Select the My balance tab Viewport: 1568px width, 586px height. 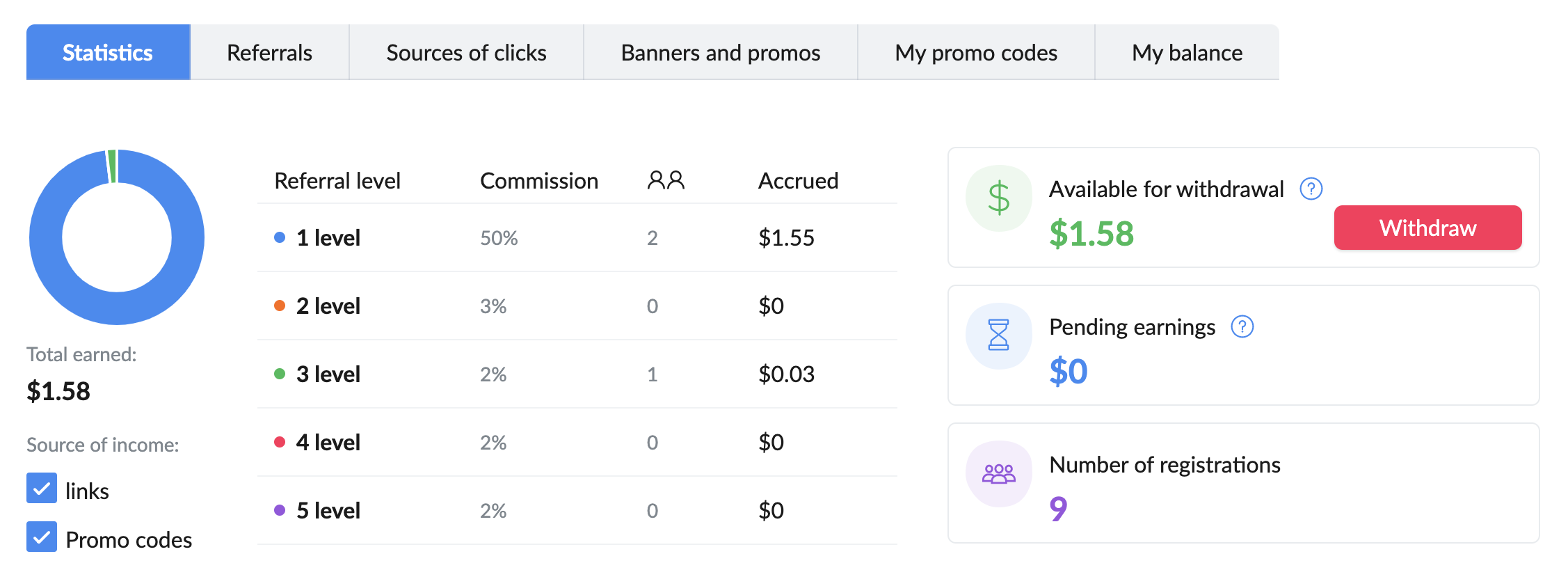click(x=1187, y=52)
